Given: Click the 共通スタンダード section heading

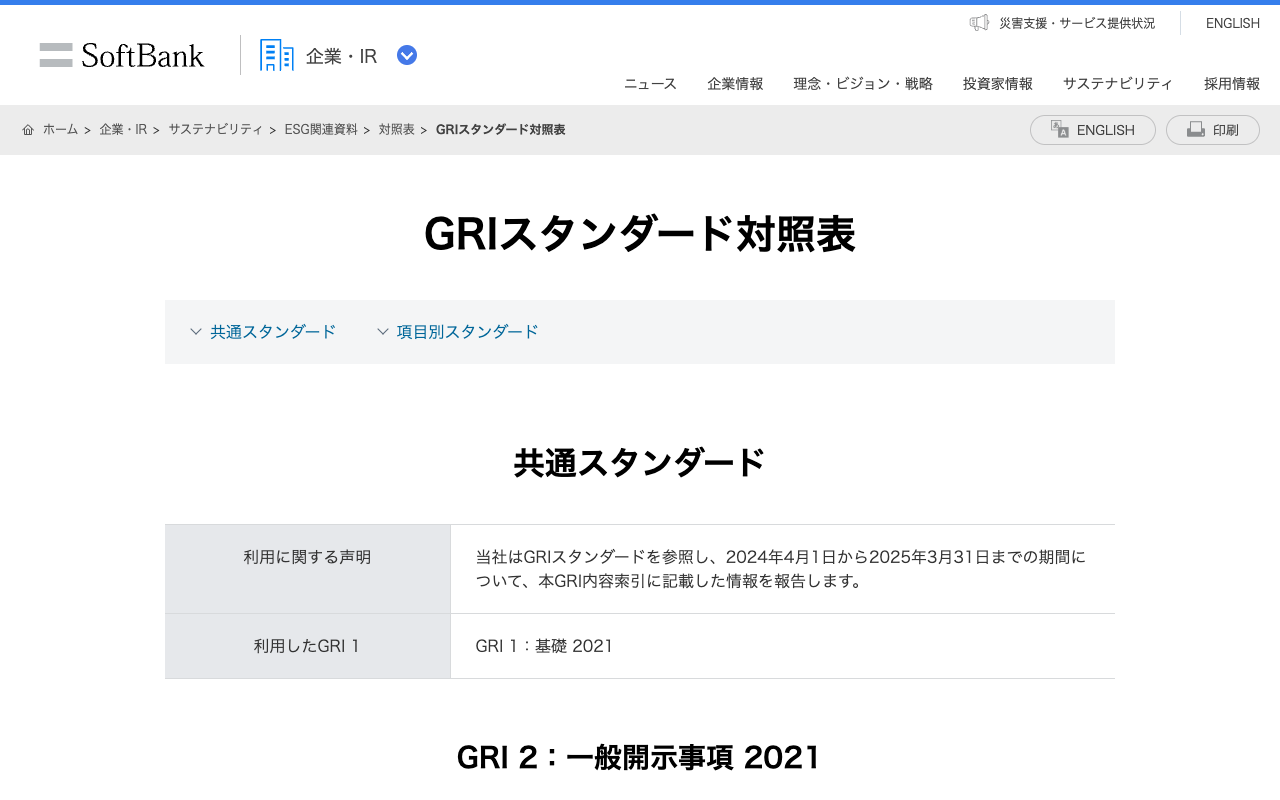Looking at the screenshot, I should coord(640,463).
